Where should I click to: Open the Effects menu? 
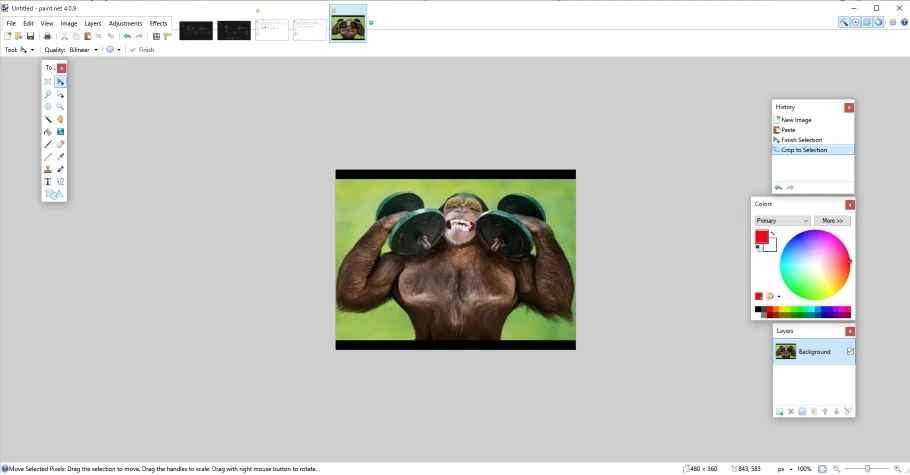click(x=158, y=23)
